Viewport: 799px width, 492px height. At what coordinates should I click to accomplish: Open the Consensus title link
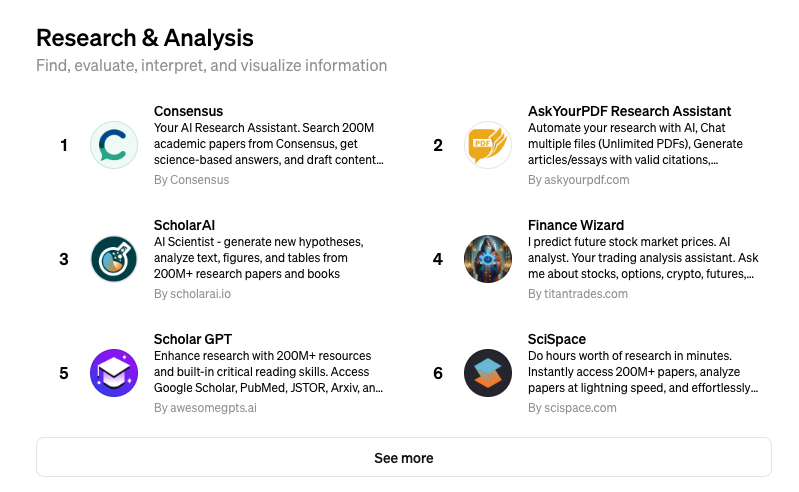(188, 111)
